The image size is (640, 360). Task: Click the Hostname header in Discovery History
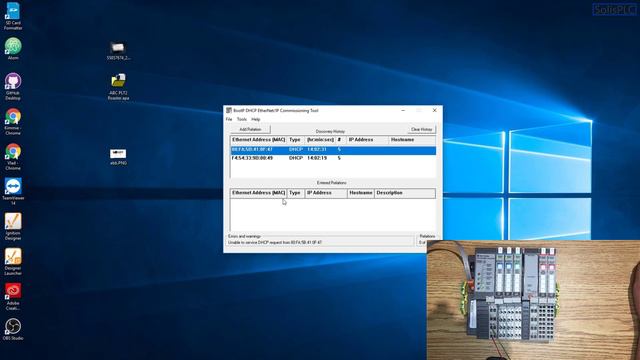coord(412,140)
